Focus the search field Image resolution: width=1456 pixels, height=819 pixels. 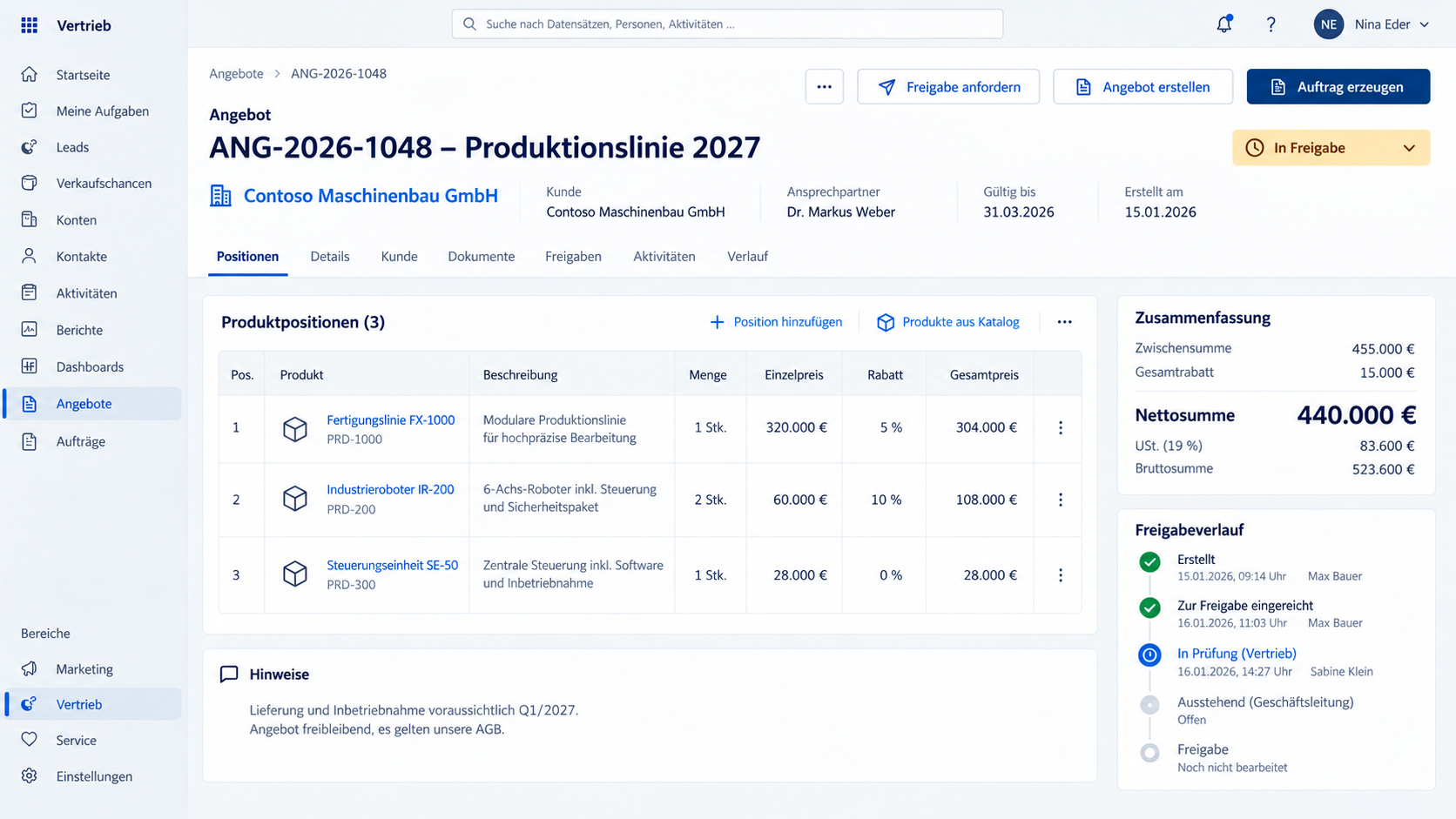(727, 24)
